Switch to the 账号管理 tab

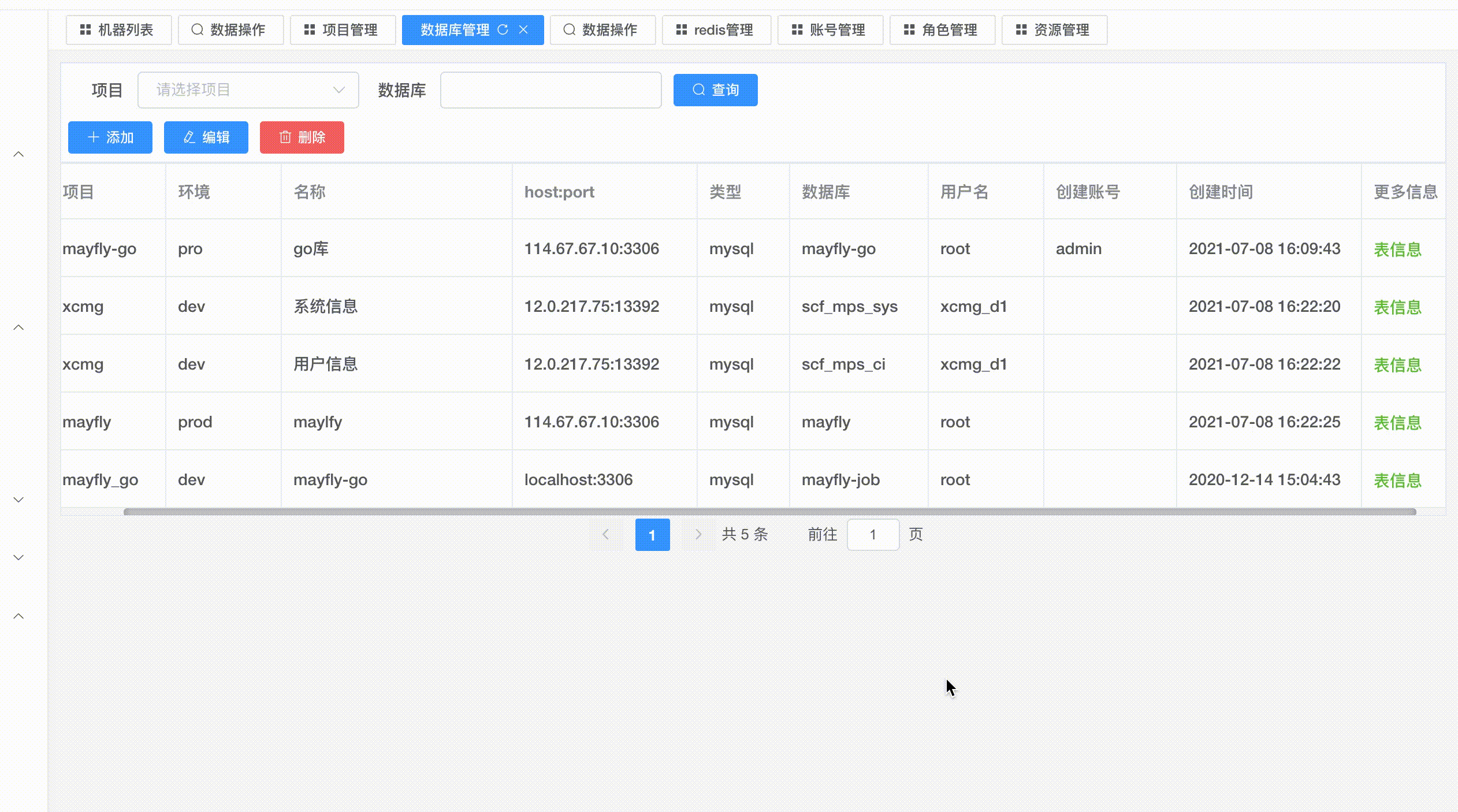coord(831,29)
